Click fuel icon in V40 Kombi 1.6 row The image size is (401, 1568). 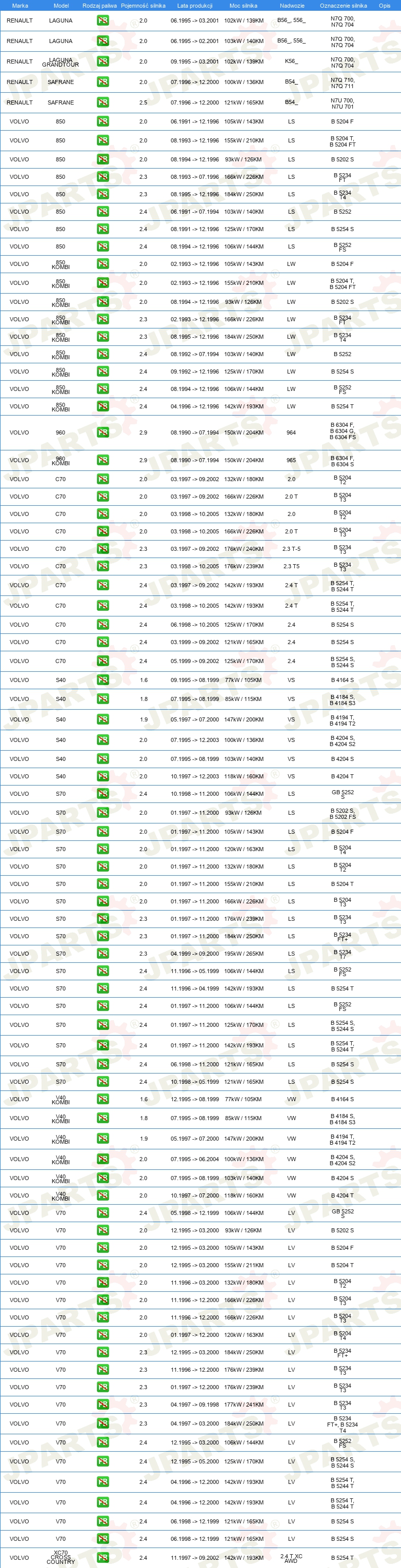coord(103,1099)
